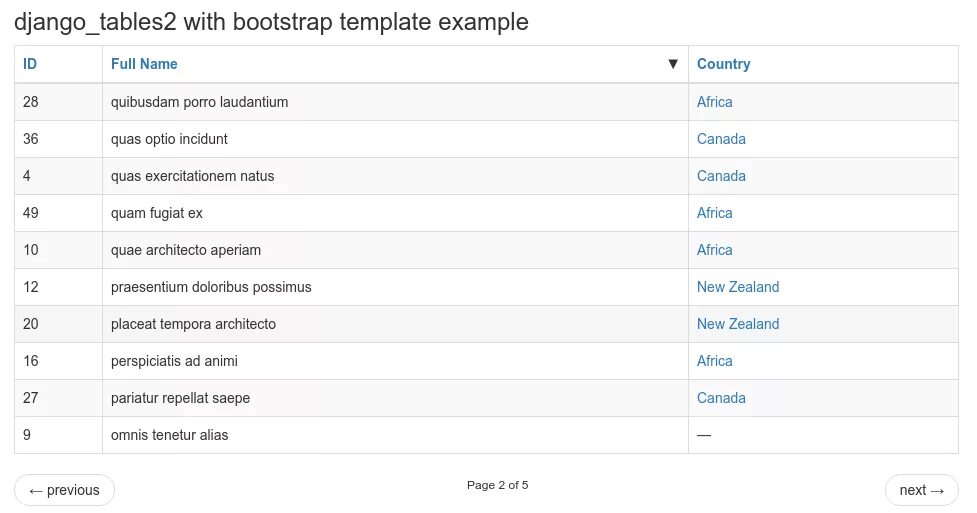The height and width of the screenshot is (513, 977).
Task: Open New Zealand link in row 12
Action: pyautogui.click(x=738, y=287)
